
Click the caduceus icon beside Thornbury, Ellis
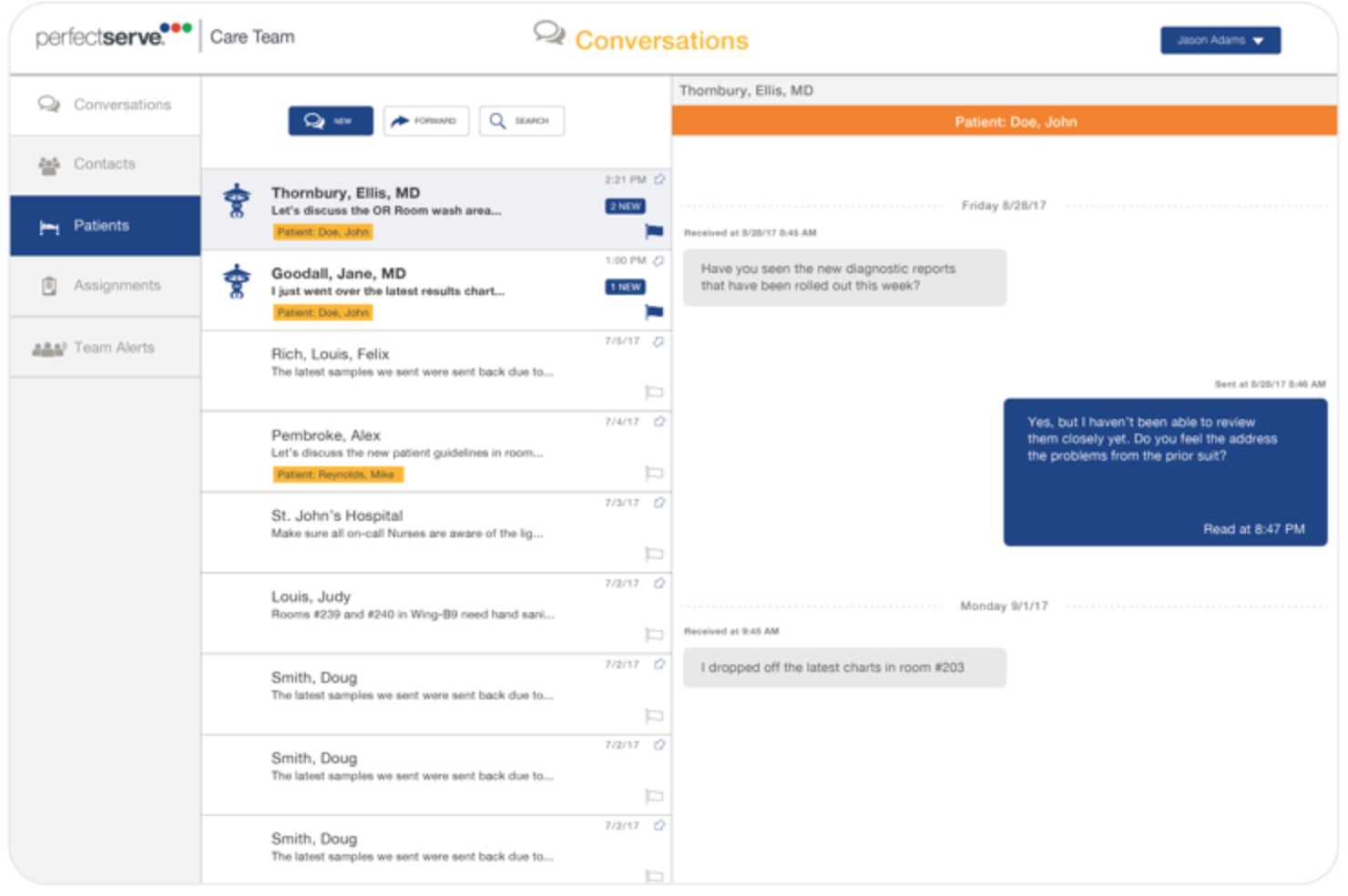(237, 200)
